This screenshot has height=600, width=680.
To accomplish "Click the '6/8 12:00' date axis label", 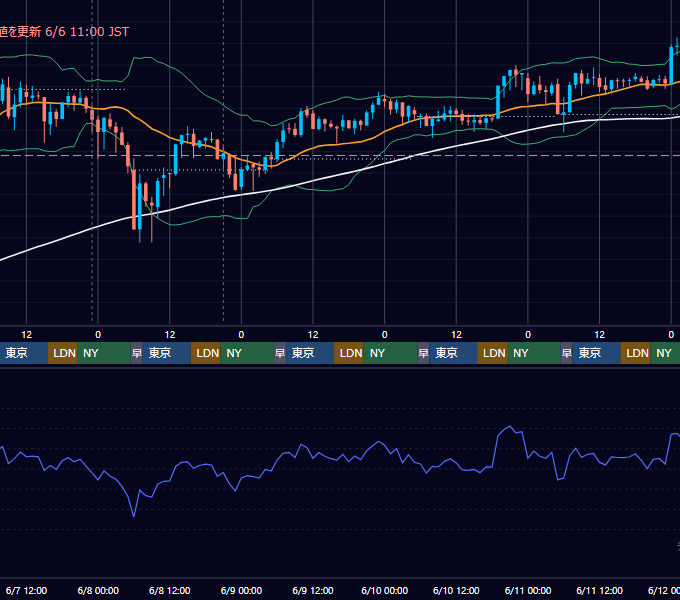I will (170, 590).
